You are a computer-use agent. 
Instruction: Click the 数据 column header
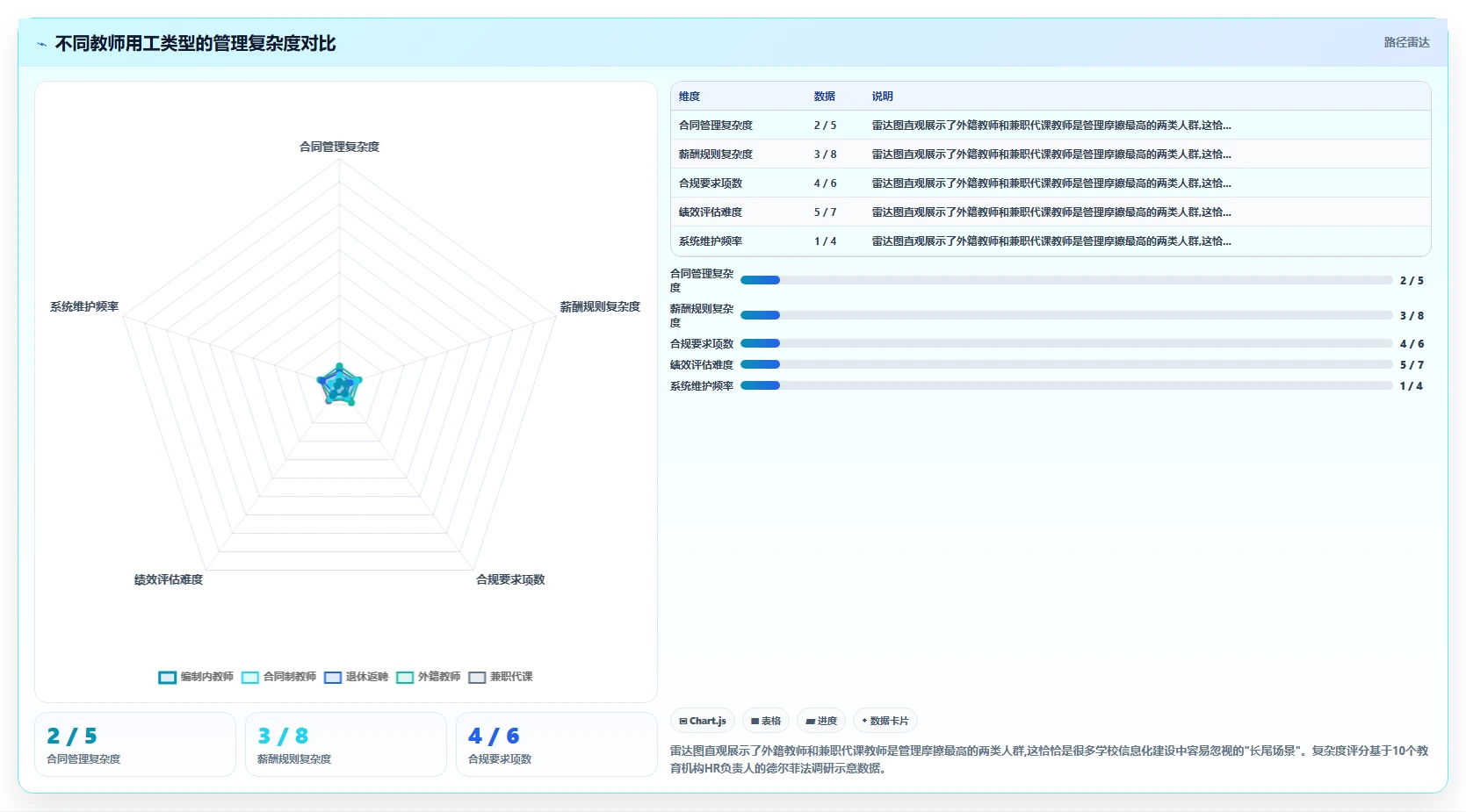825,97
